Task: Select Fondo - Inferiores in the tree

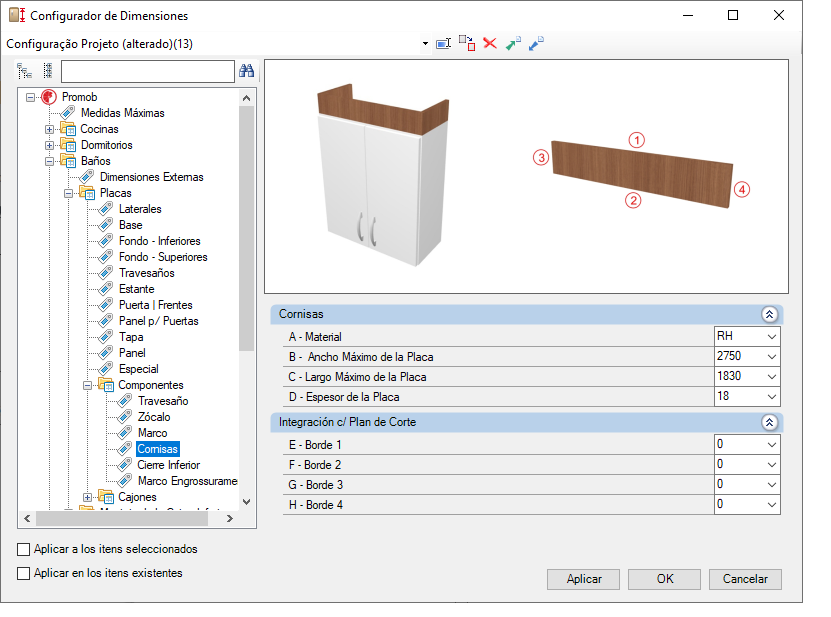Action: click(160, 241)
